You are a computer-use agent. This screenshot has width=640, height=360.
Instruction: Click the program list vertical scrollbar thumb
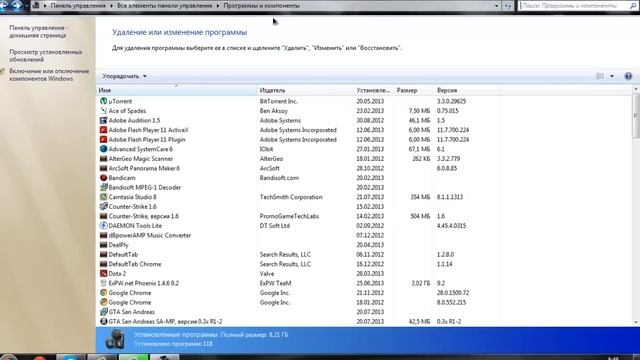(636, 115)
